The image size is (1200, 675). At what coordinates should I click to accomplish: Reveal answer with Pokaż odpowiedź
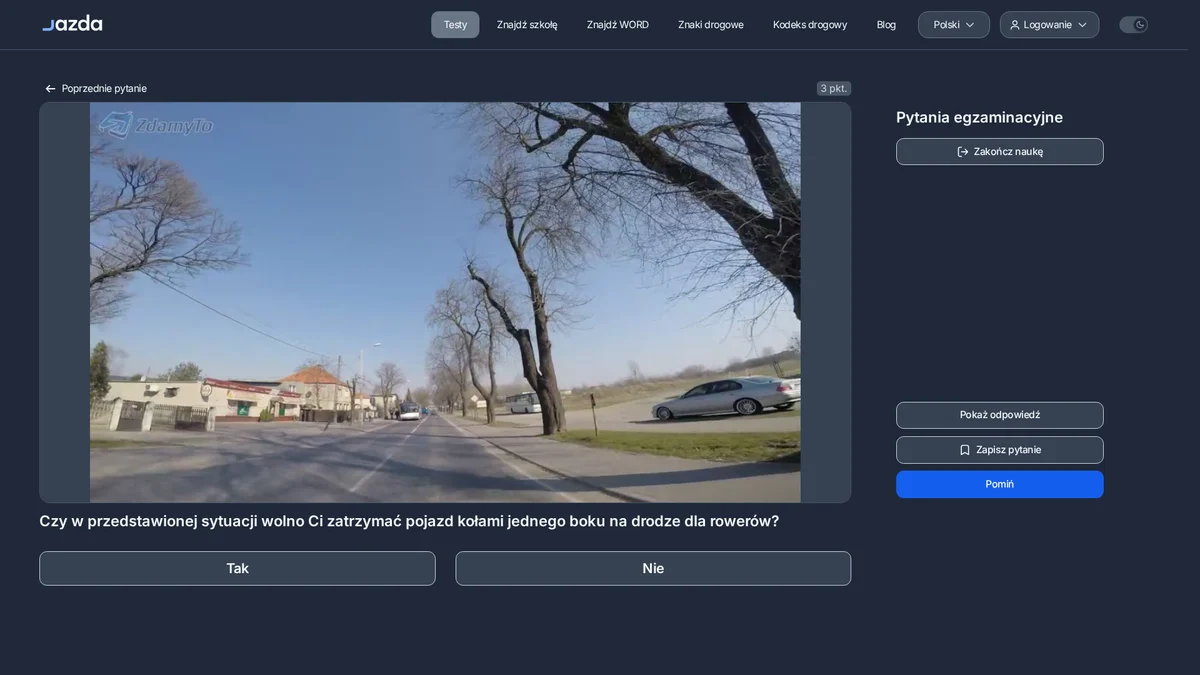1000,415
